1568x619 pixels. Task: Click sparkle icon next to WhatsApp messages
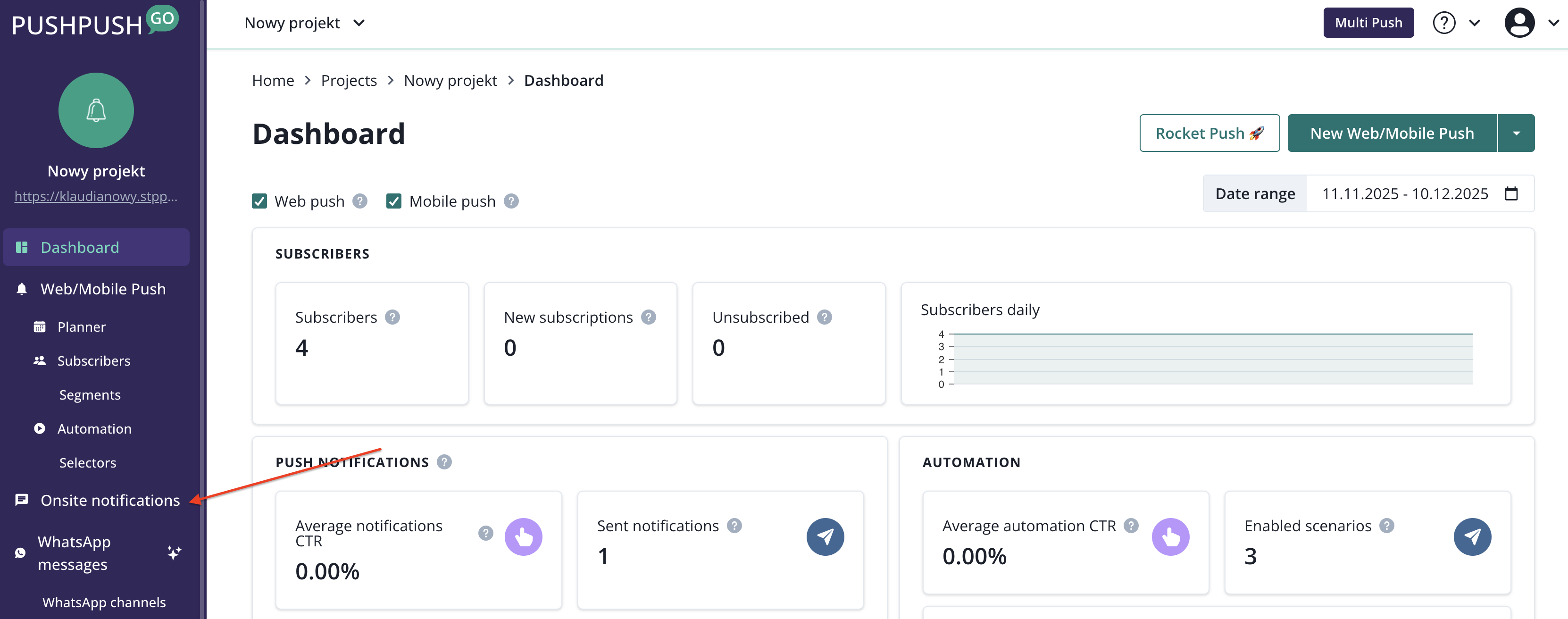click(x=174, y=552)
